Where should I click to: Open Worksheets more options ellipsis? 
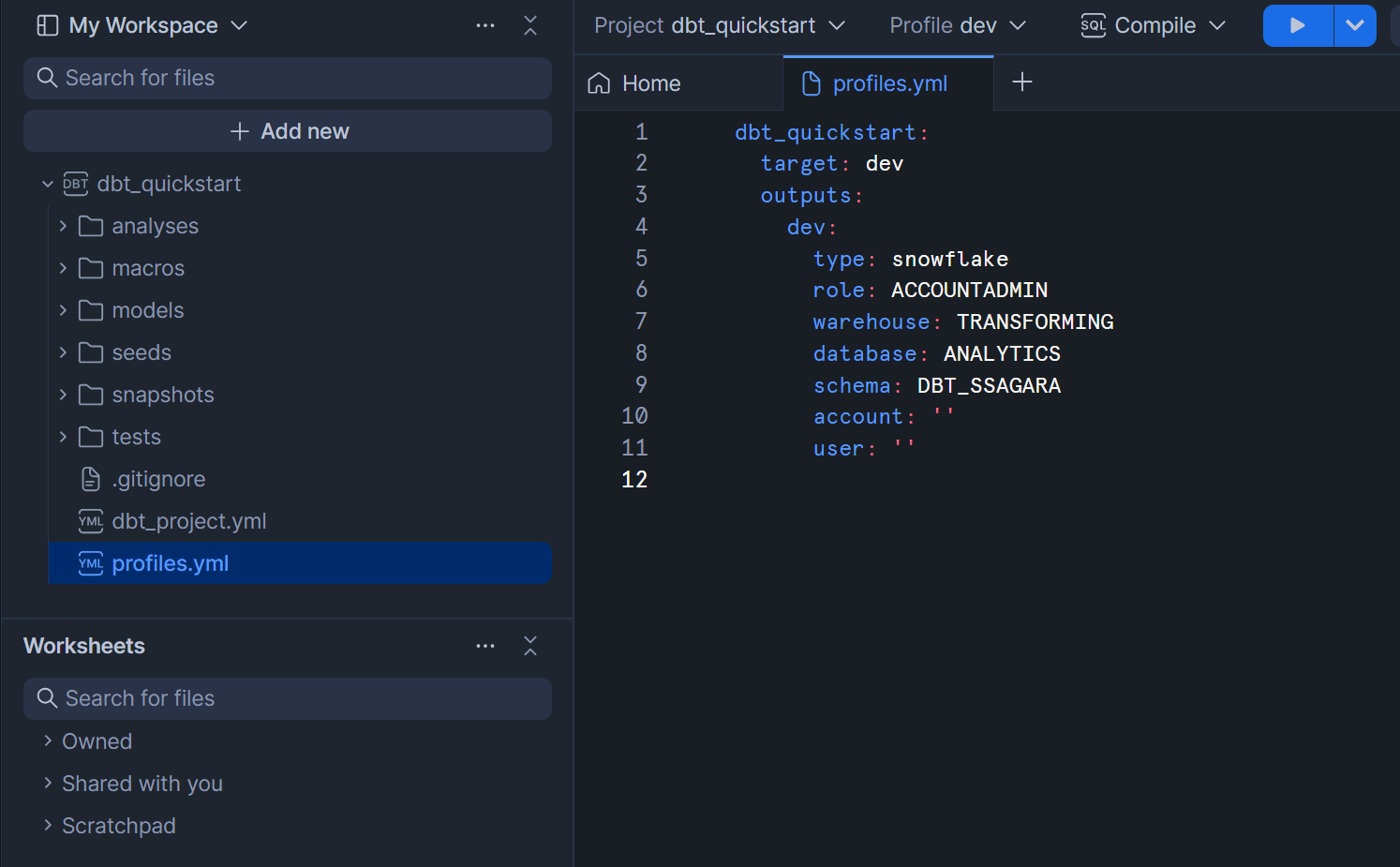[x=485, y=646]
